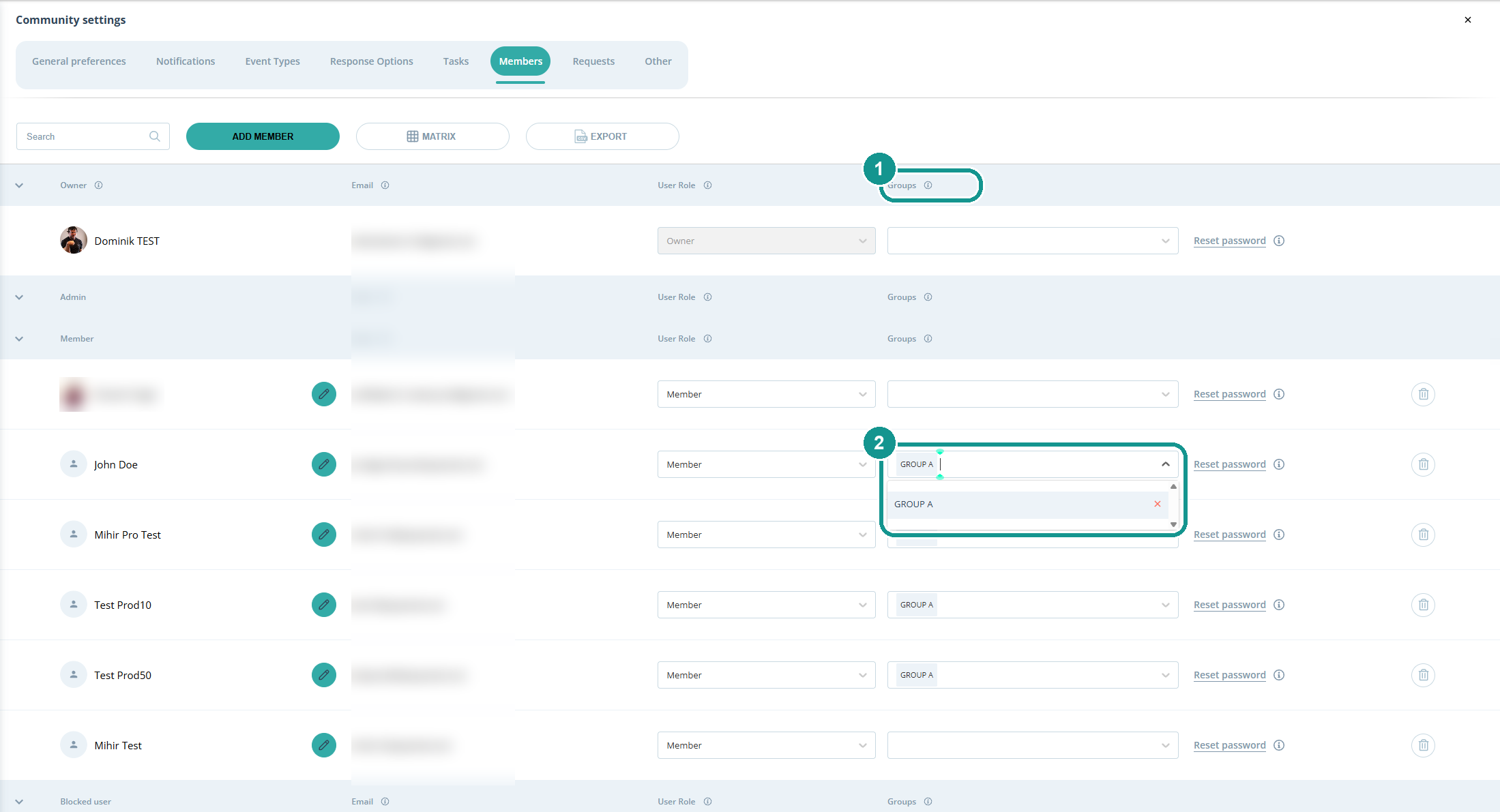Expand the Blocked user section chevron

coord(19,802)
